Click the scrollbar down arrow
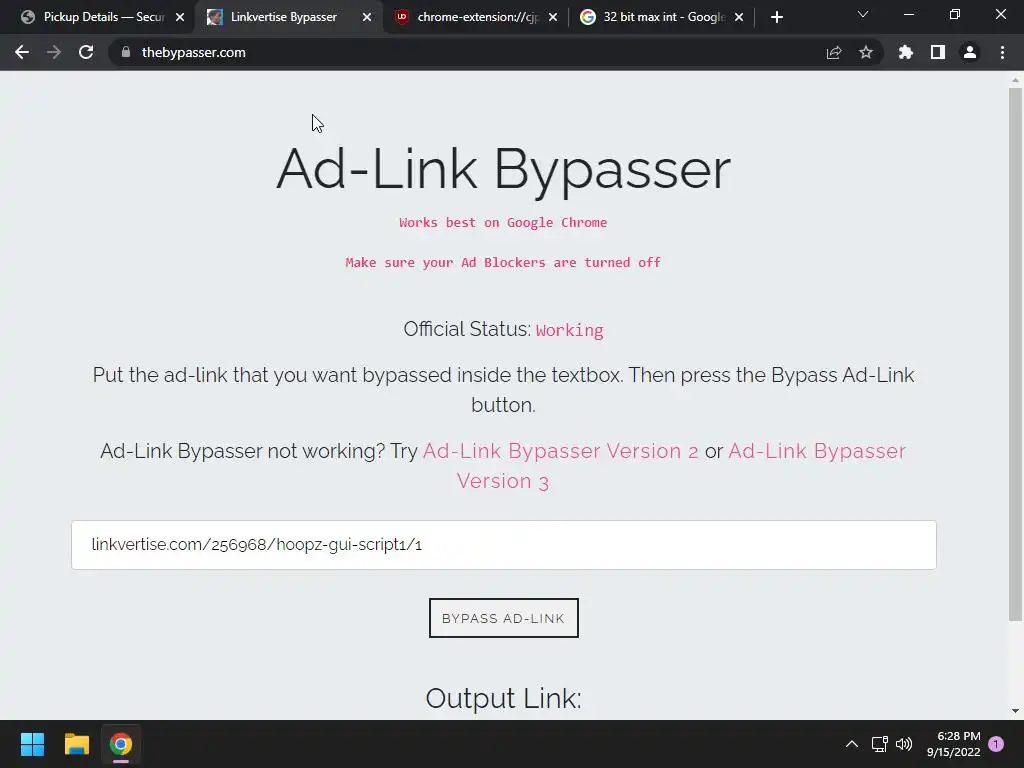Viewport: 1024px width, 768px height. (x=1015, y=711)
